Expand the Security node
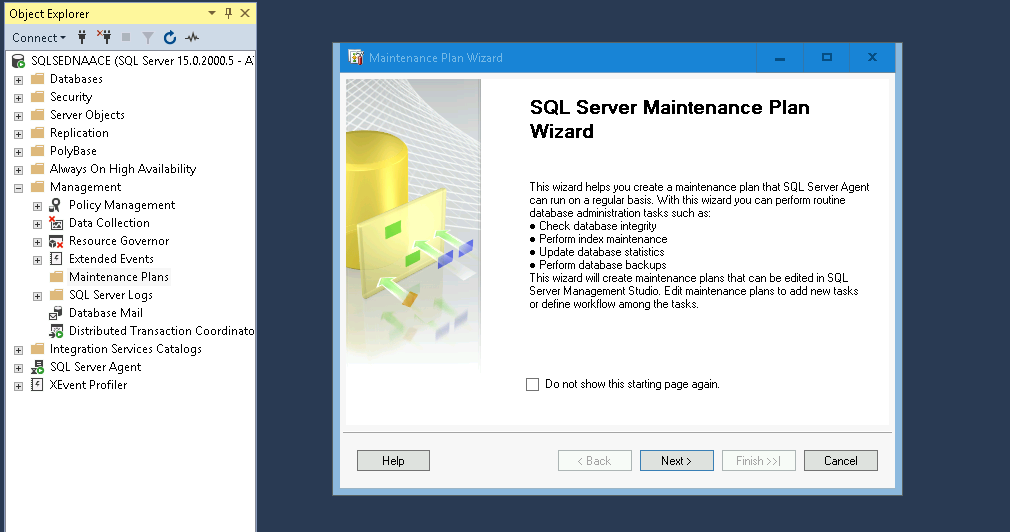The image size is (1010, 532). (18, 98)
